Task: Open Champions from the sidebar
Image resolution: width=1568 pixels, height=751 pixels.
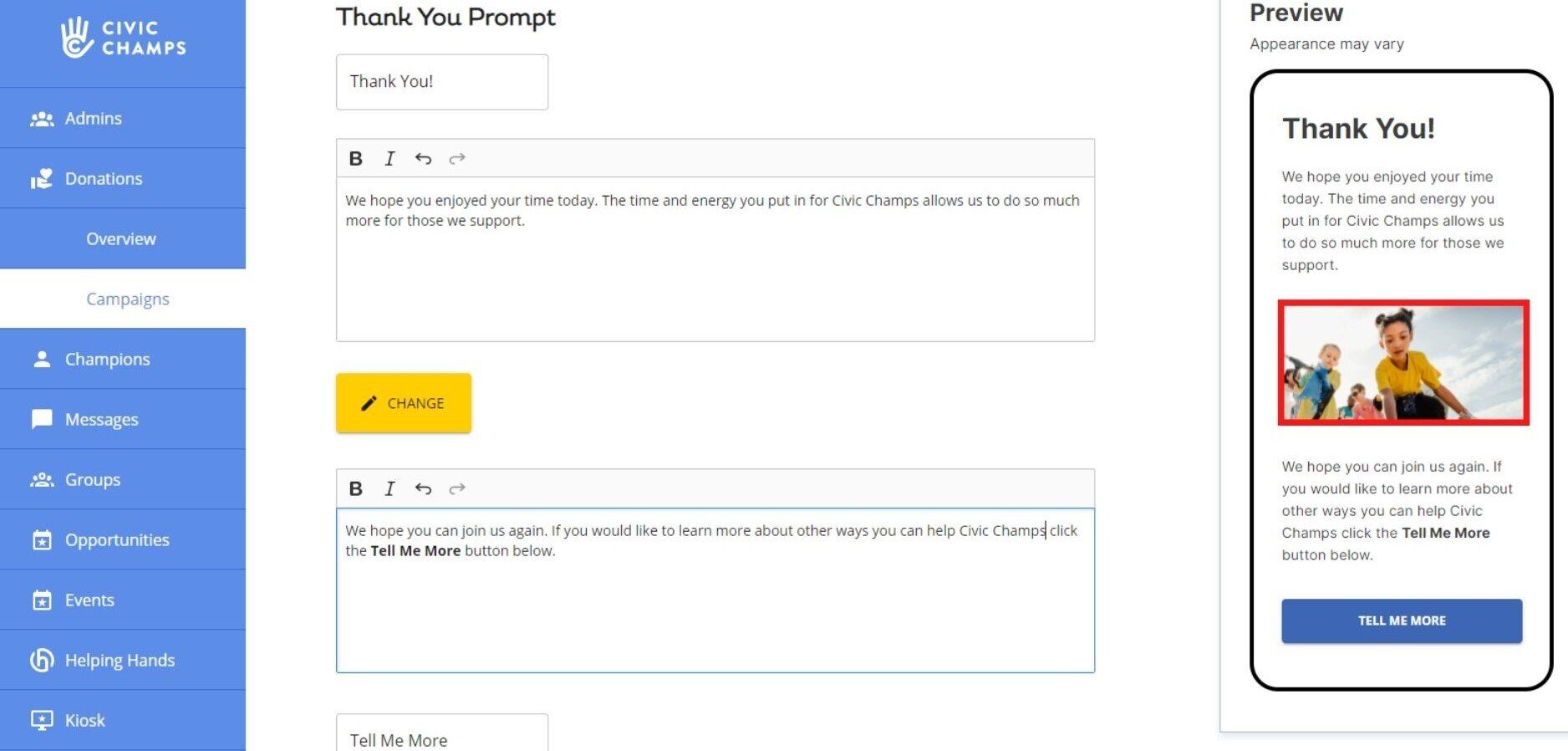Action: click(108, 360)
